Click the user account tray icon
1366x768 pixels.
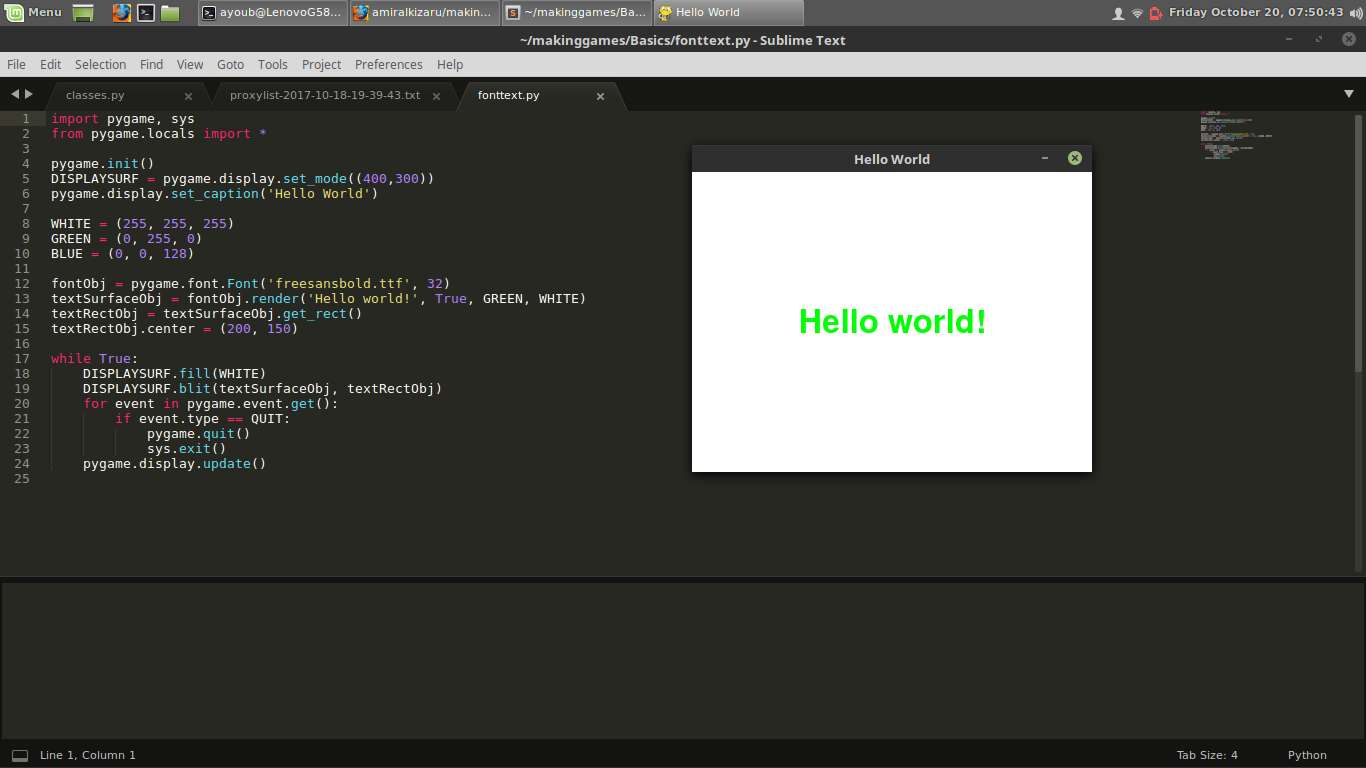[x=1118, y=13]
